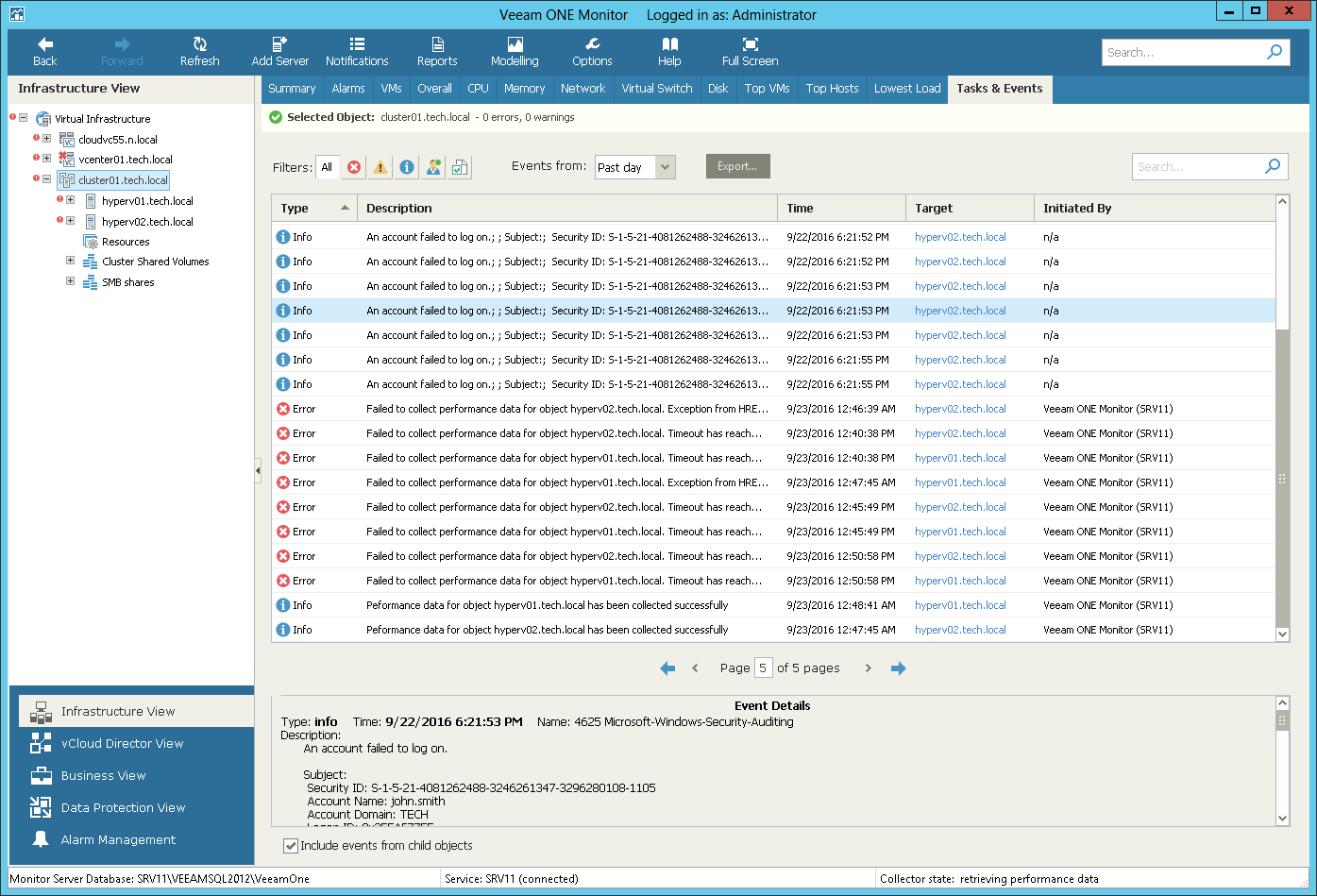Select Performance data collected hyperv02 row
1317x896 pixels.
click(x=773, y=630)
